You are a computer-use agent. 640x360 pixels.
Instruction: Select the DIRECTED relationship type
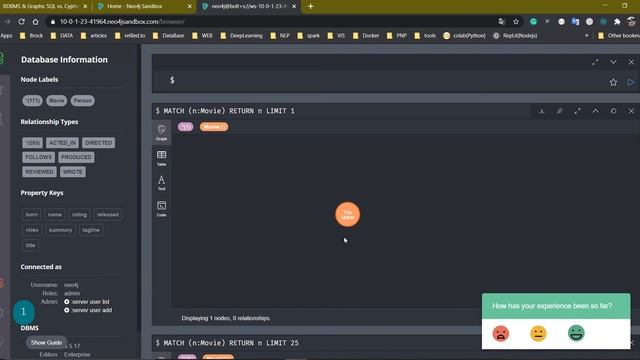[x=98, y=143]
